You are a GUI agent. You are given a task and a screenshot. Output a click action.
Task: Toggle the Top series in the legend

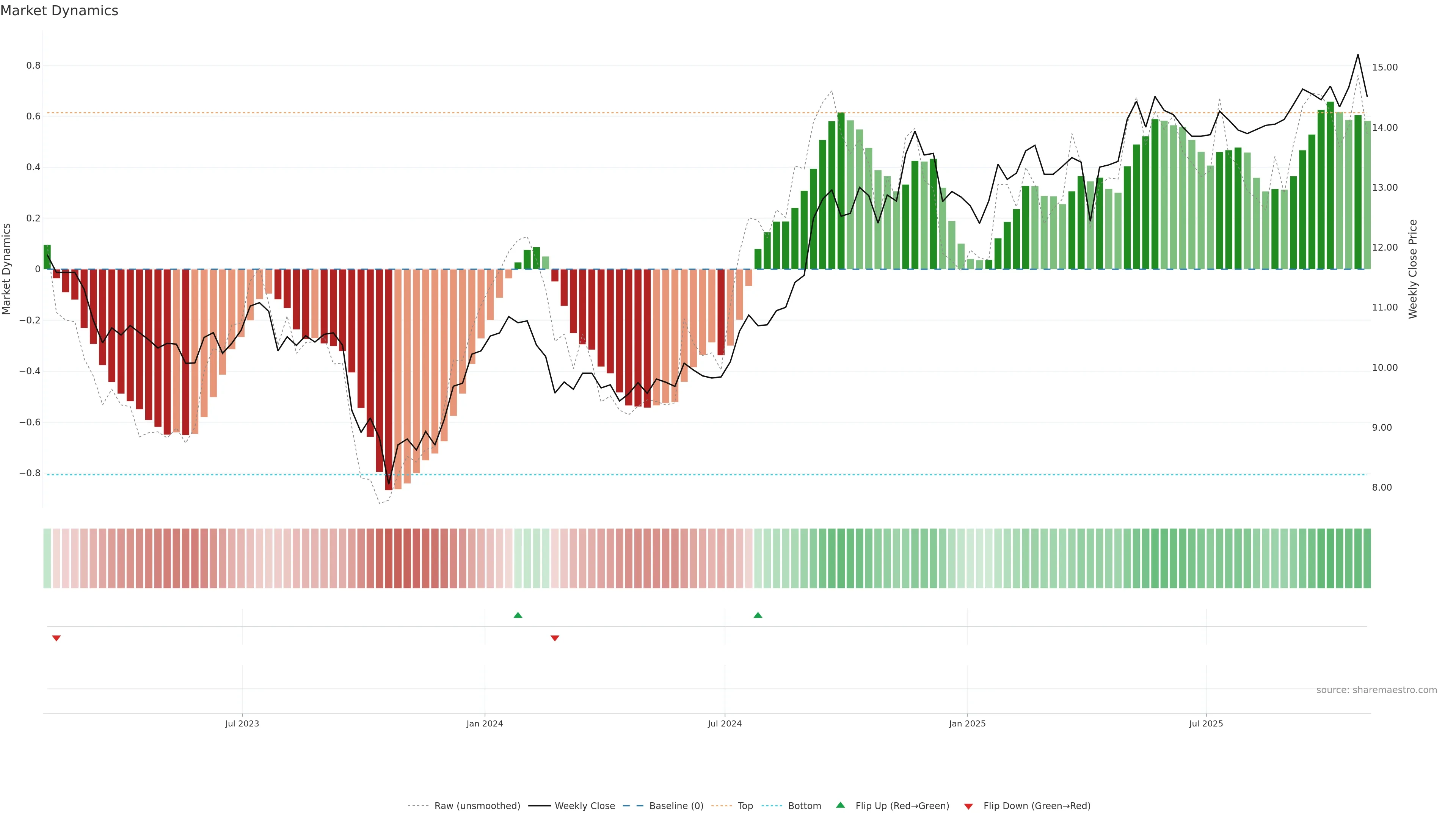click(x=745, y=806)
